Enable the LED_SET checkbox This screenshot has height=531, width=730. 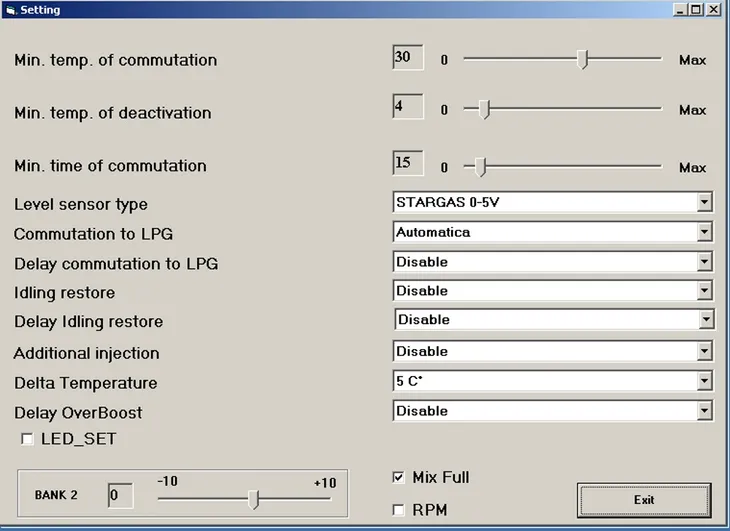[x=27, y=439]
